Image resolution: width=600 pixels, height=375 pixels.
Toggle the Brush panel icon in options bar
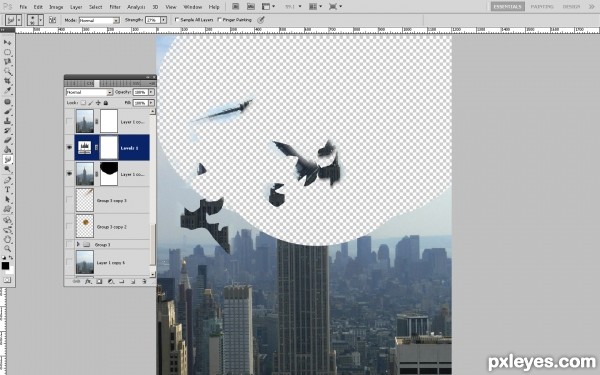coord(52,20)
